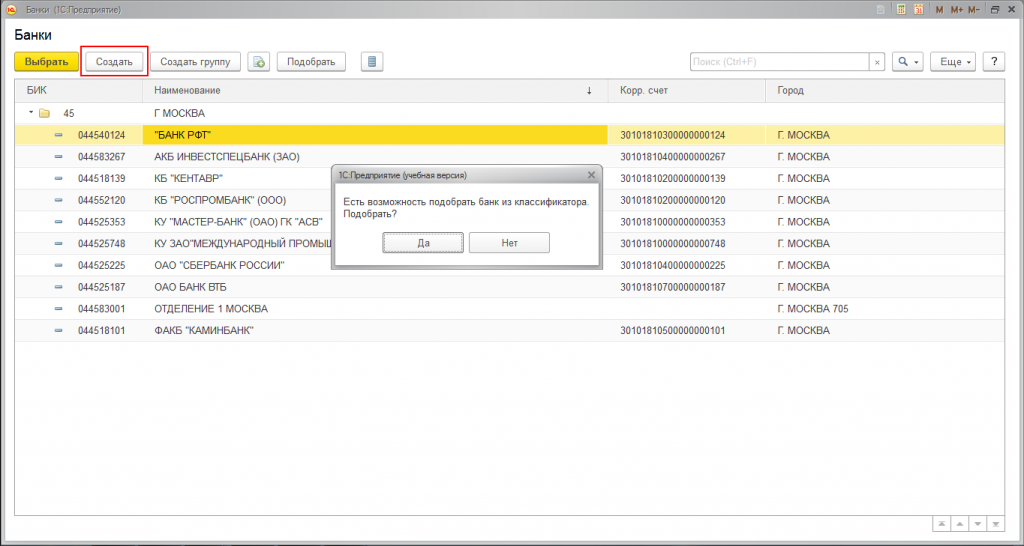Click BIK cell 044518139
The height and width of the screenshot is (546, 1024).
101,178
